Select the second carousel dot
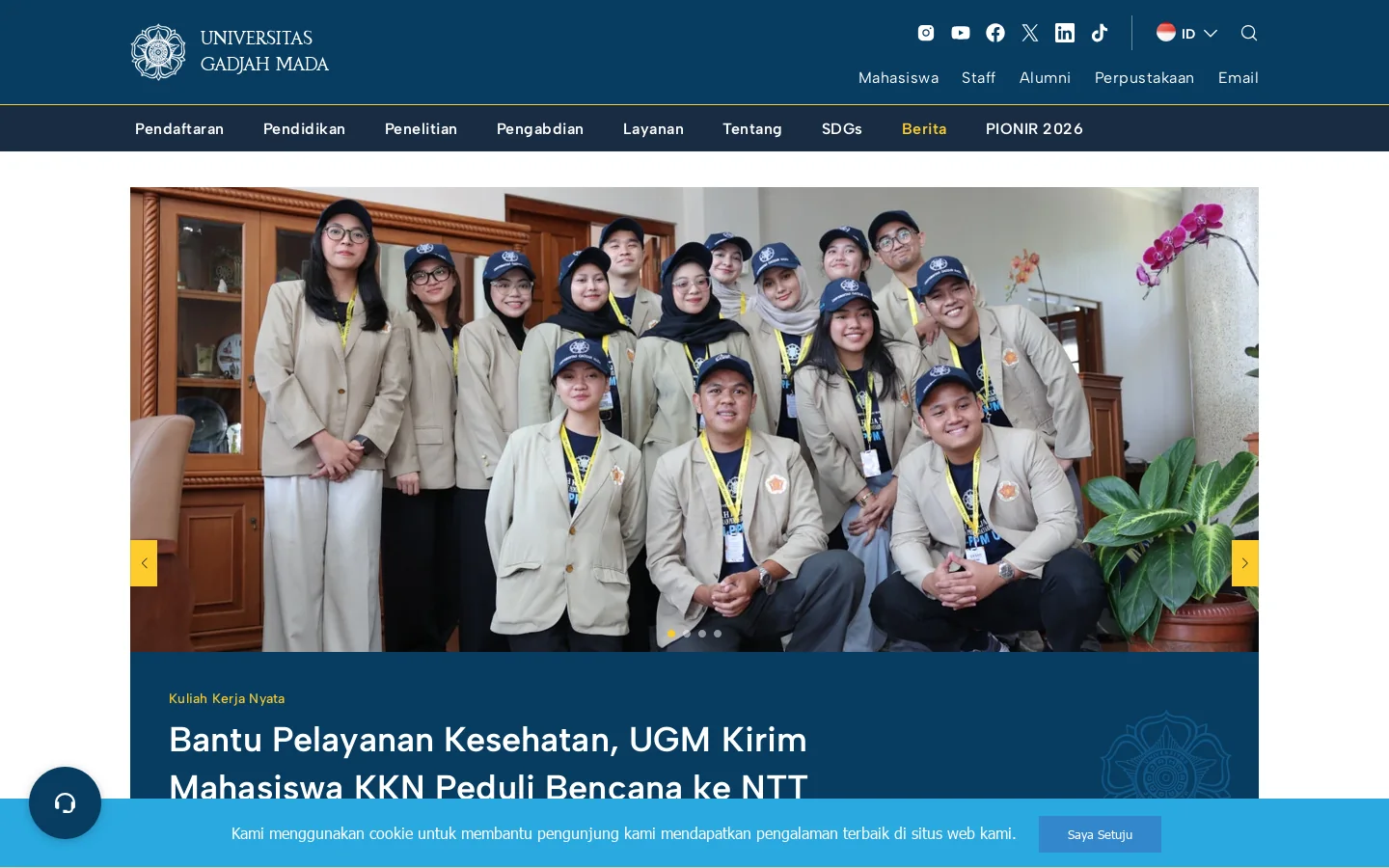This screenshot has width=1389, height=868. click(x=687, y=634)
